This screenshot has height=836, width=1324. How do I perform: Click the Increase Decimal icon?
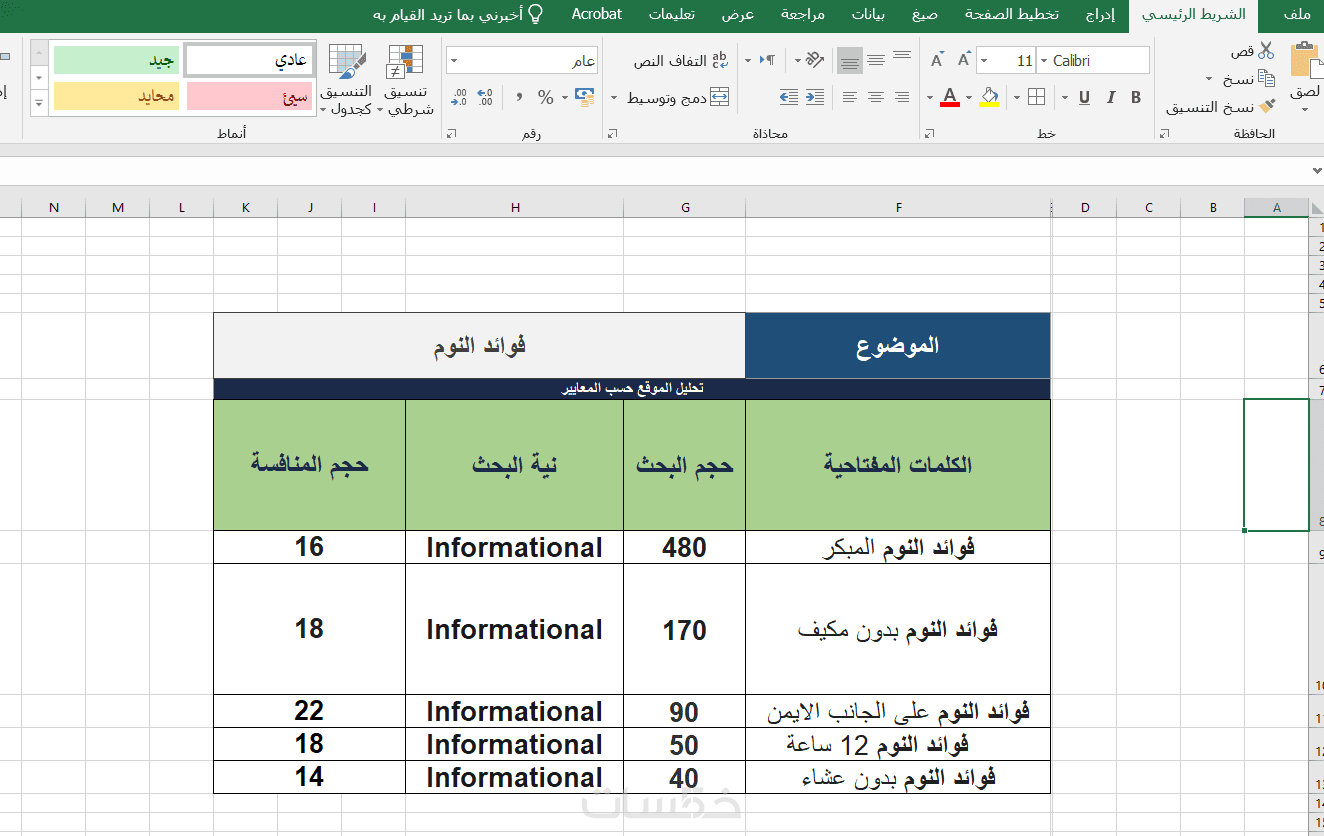485,97
